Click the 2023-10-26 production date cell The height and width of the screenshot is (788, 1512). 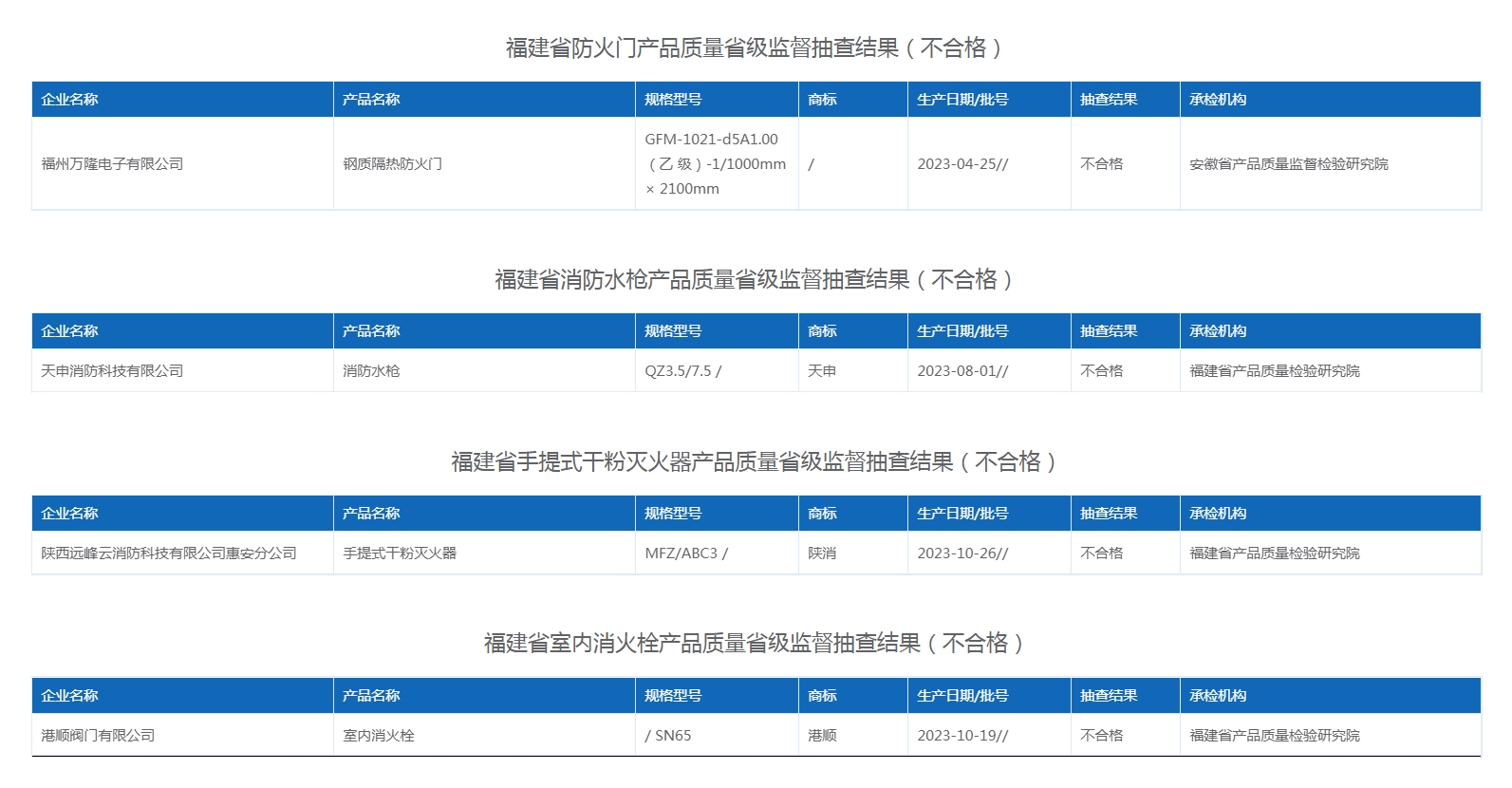(x=962, y=553)
